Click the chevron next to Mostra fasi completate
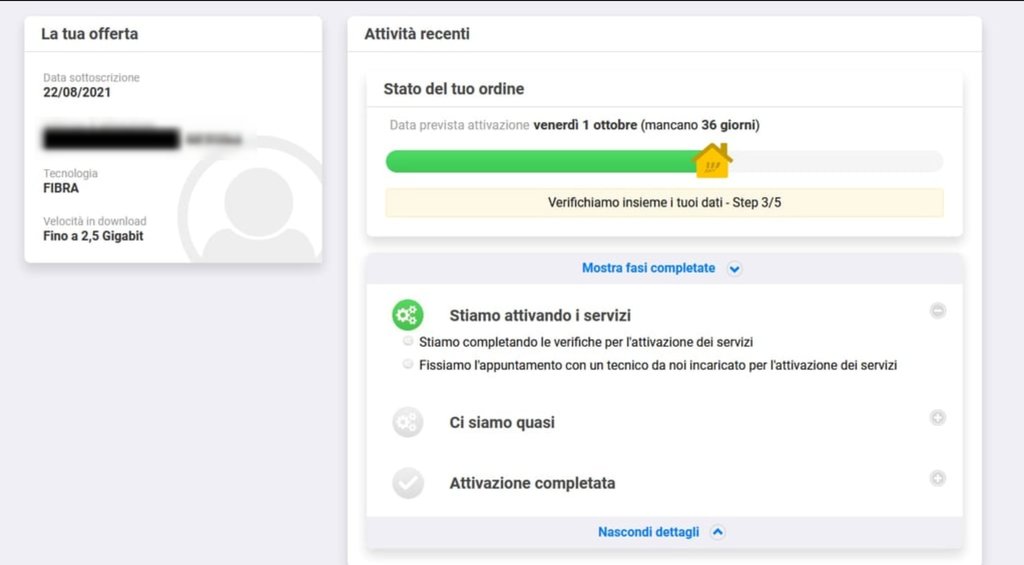Viewport: 1024px width, 565px height. 735,268
